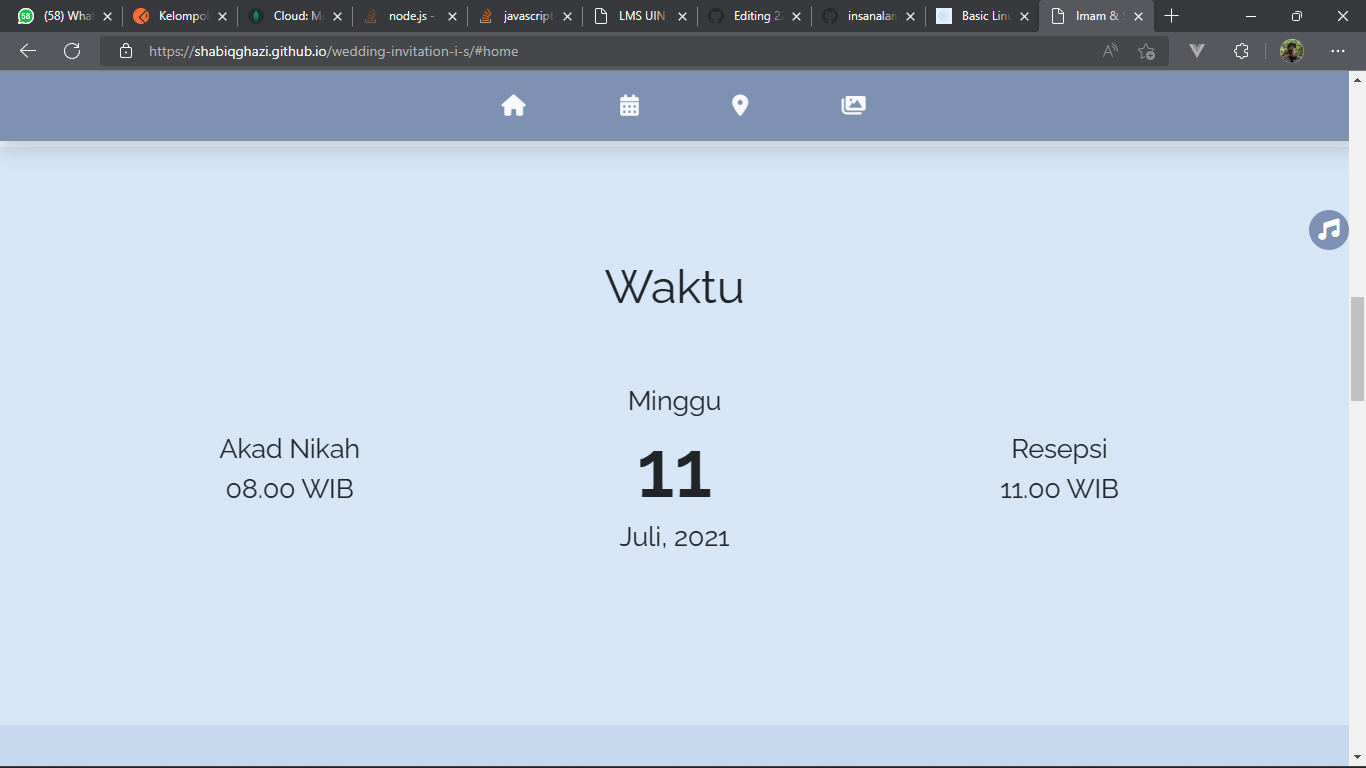Open the browser profile avatar menu
The width and height of the screenshot is (1366, 768).
point(1291,51)
